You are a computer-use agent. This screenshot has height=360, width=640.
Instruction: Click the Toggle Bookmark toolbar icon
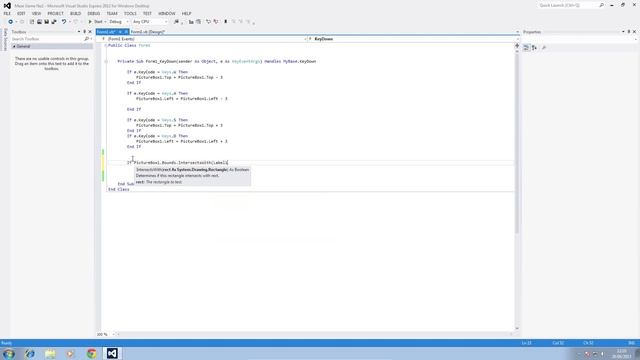(x=225, y=22)
